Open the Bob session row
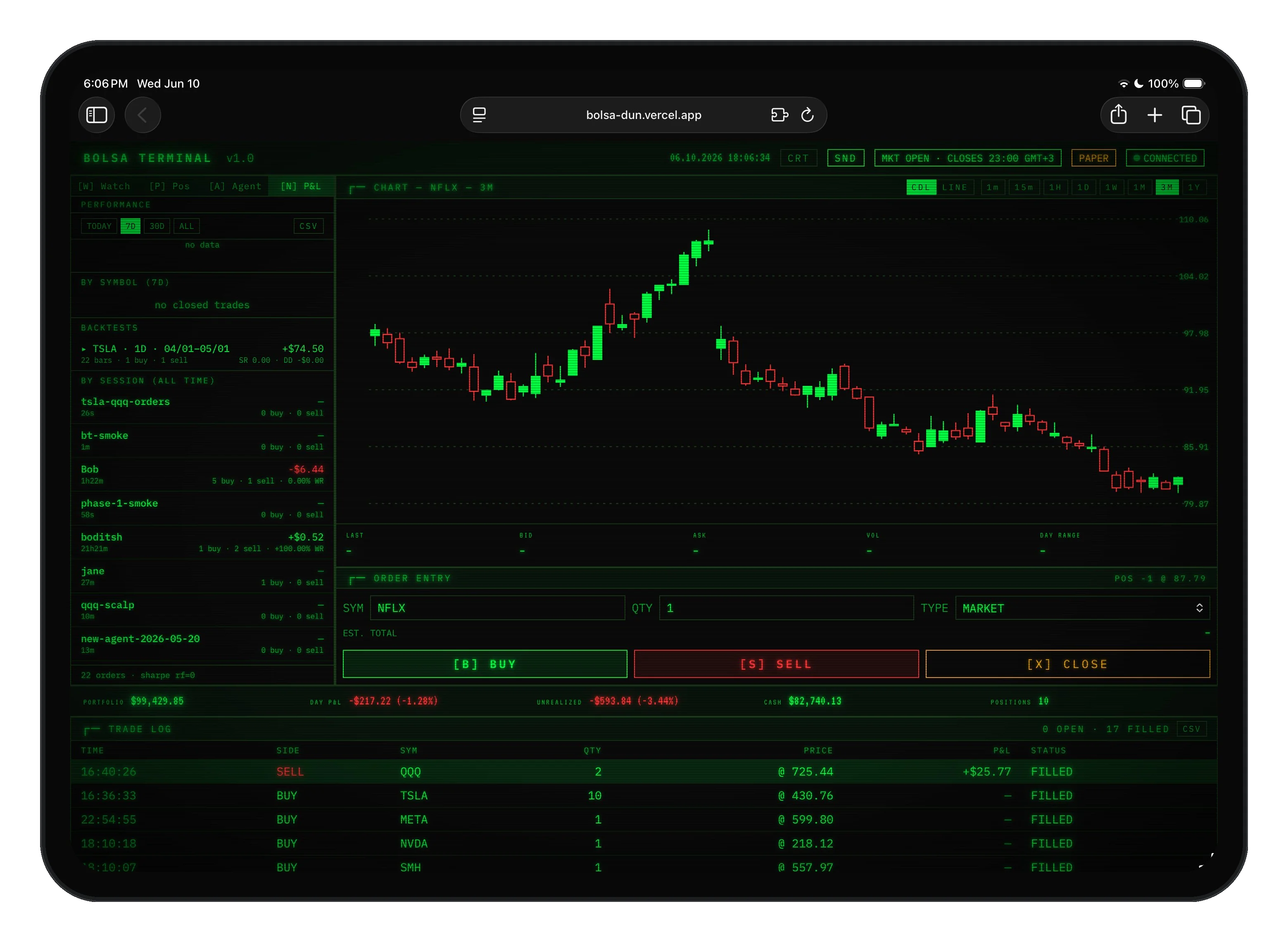This screenshot has width=1288, height=942. (202, 474)
